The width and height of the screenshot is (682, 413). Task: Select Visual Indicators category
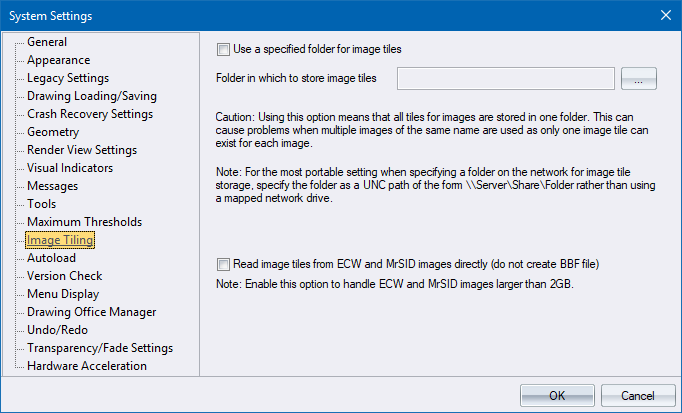click(x=70, y=168)
